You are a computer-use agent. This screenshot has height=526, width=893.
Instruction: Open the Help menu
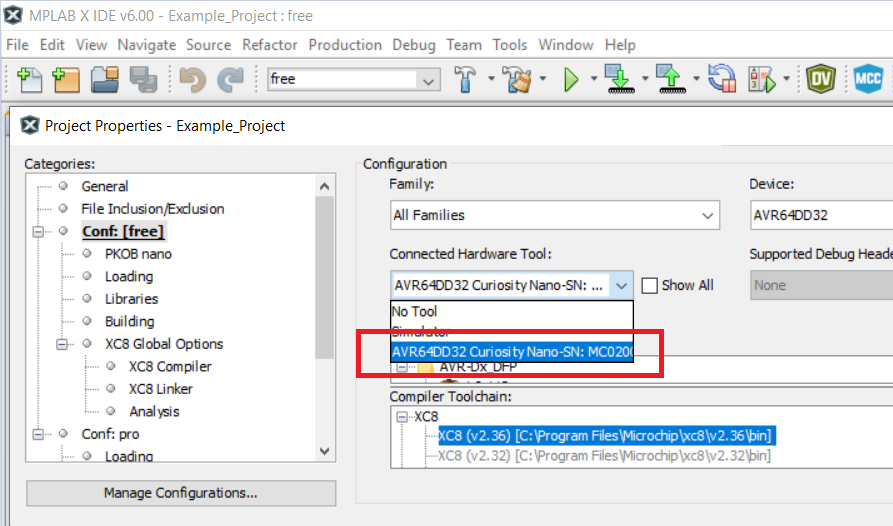click(x=620, y=45)
